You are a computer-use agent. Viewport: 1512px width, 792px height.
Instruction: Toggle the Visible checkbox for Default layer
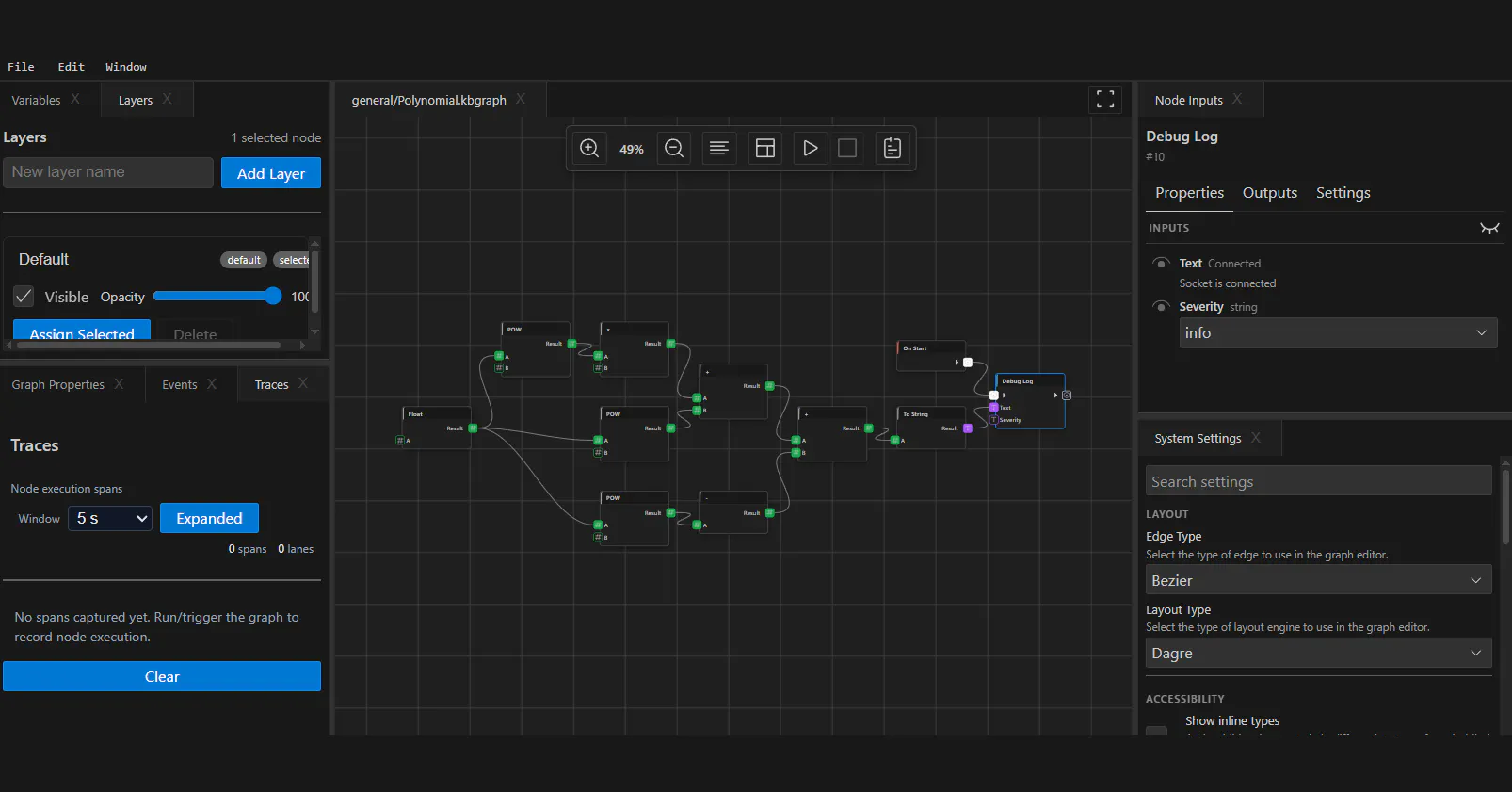(24, 296)
